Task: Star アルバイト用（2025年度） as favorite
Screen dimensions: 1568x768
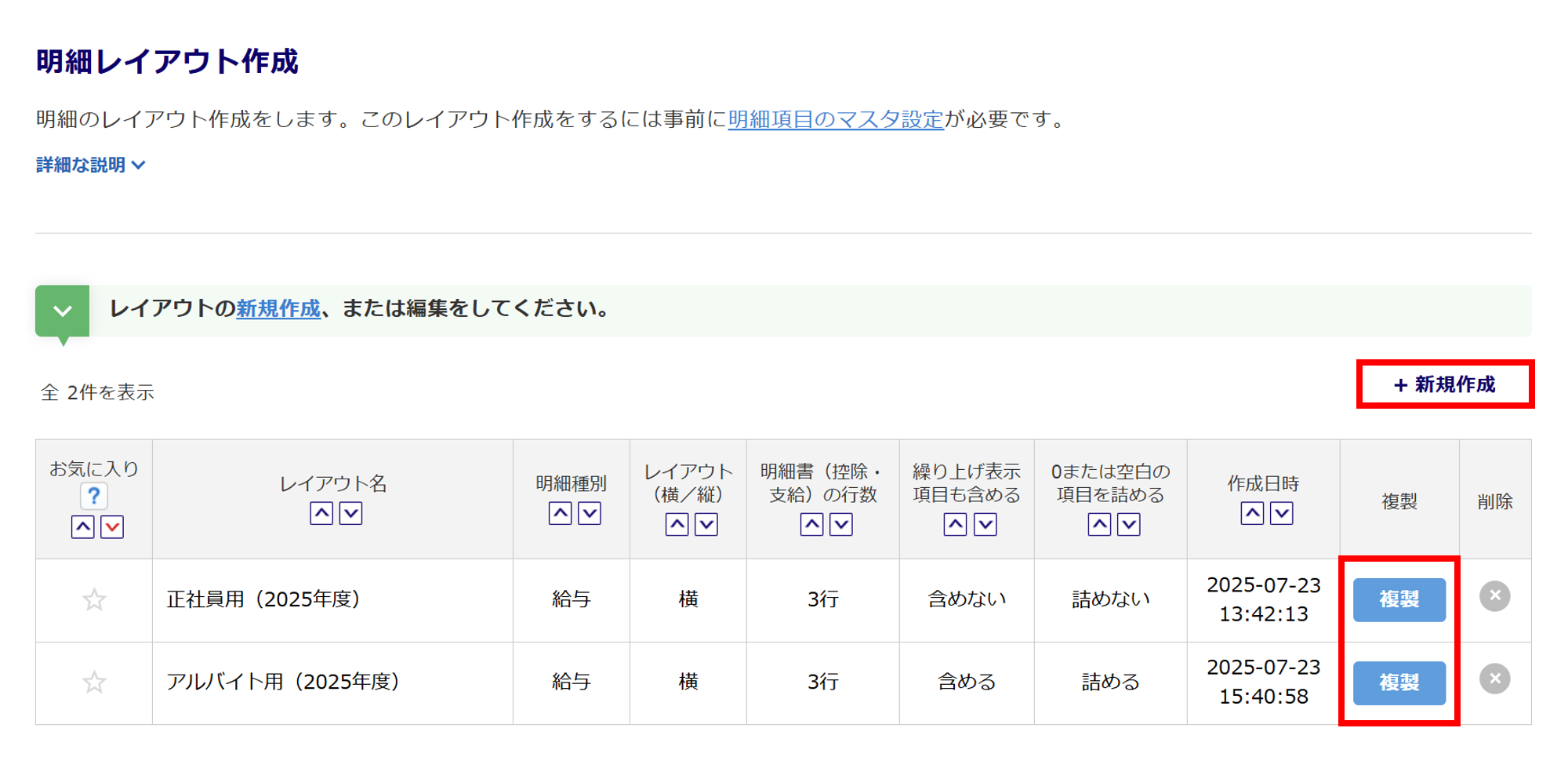Action: [94, 682]
